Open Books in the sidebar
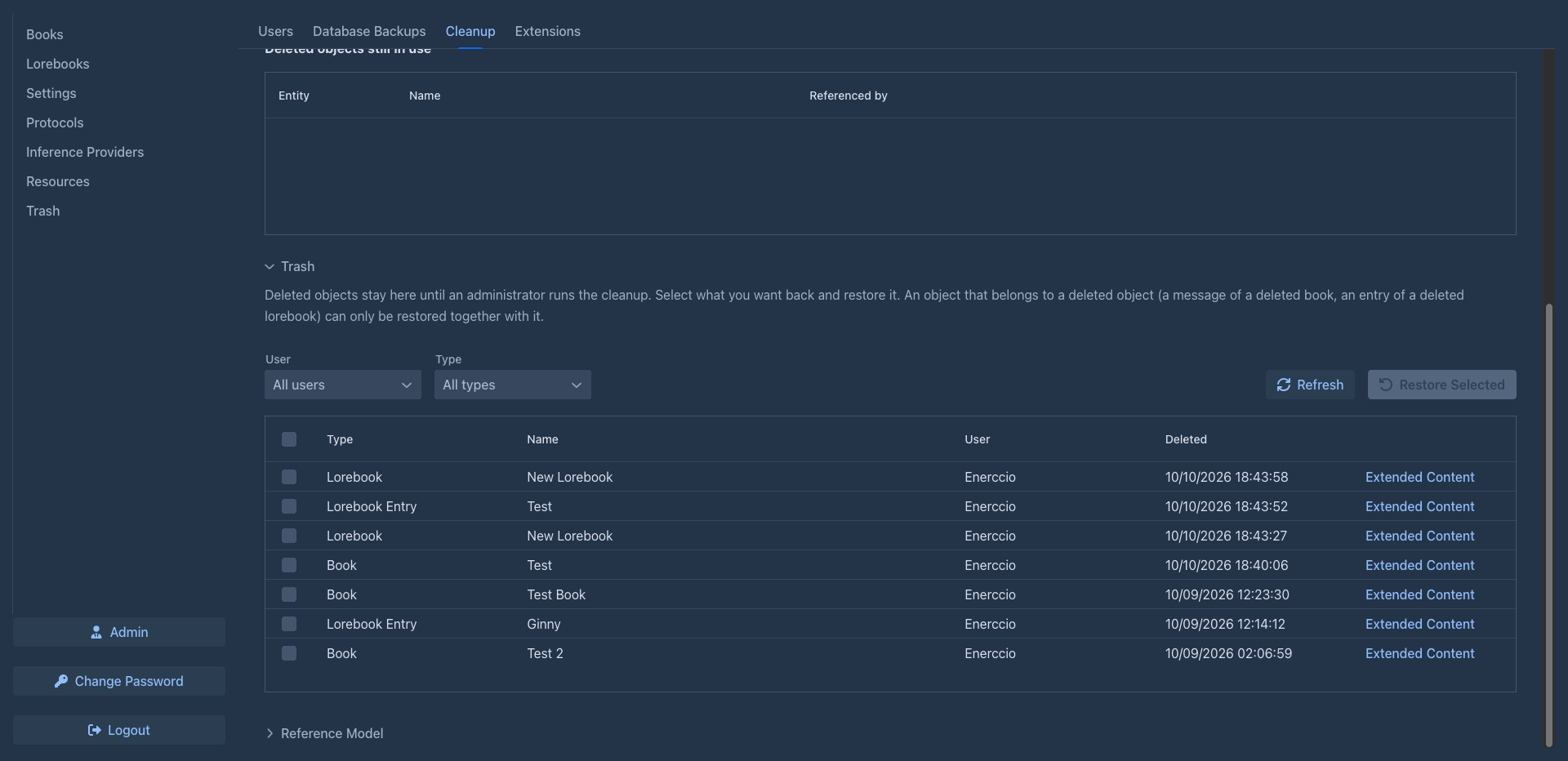1568x761 pixels. 45,34
